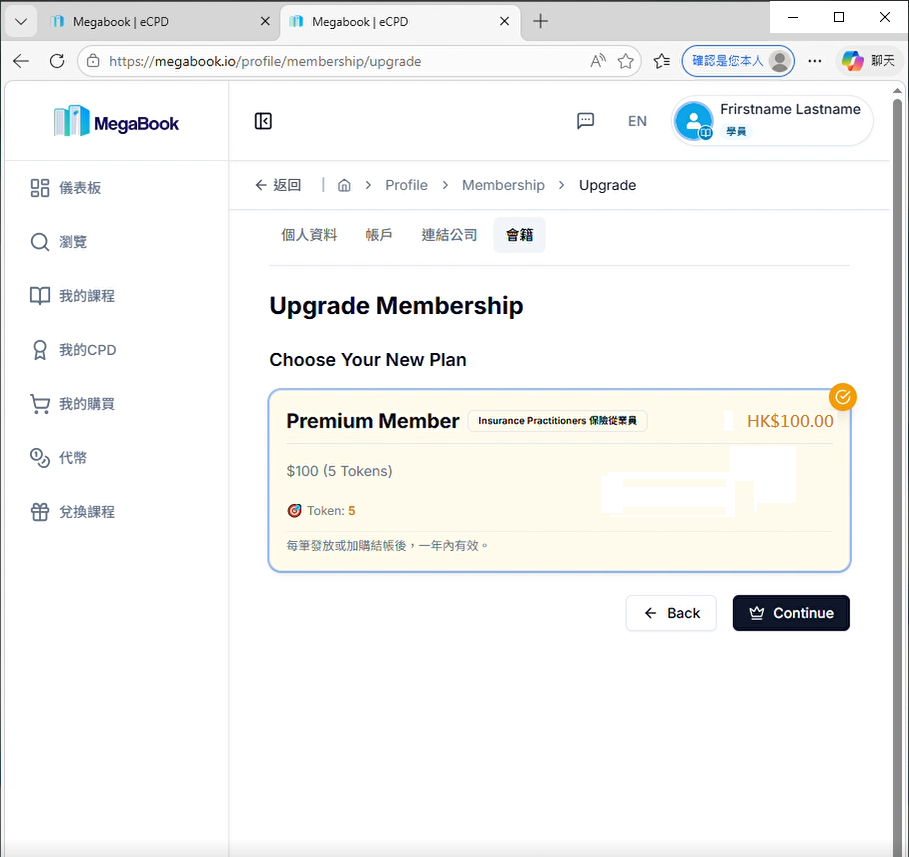
Task: Open Profile breadcrumb link
Action: click(406, 185)
